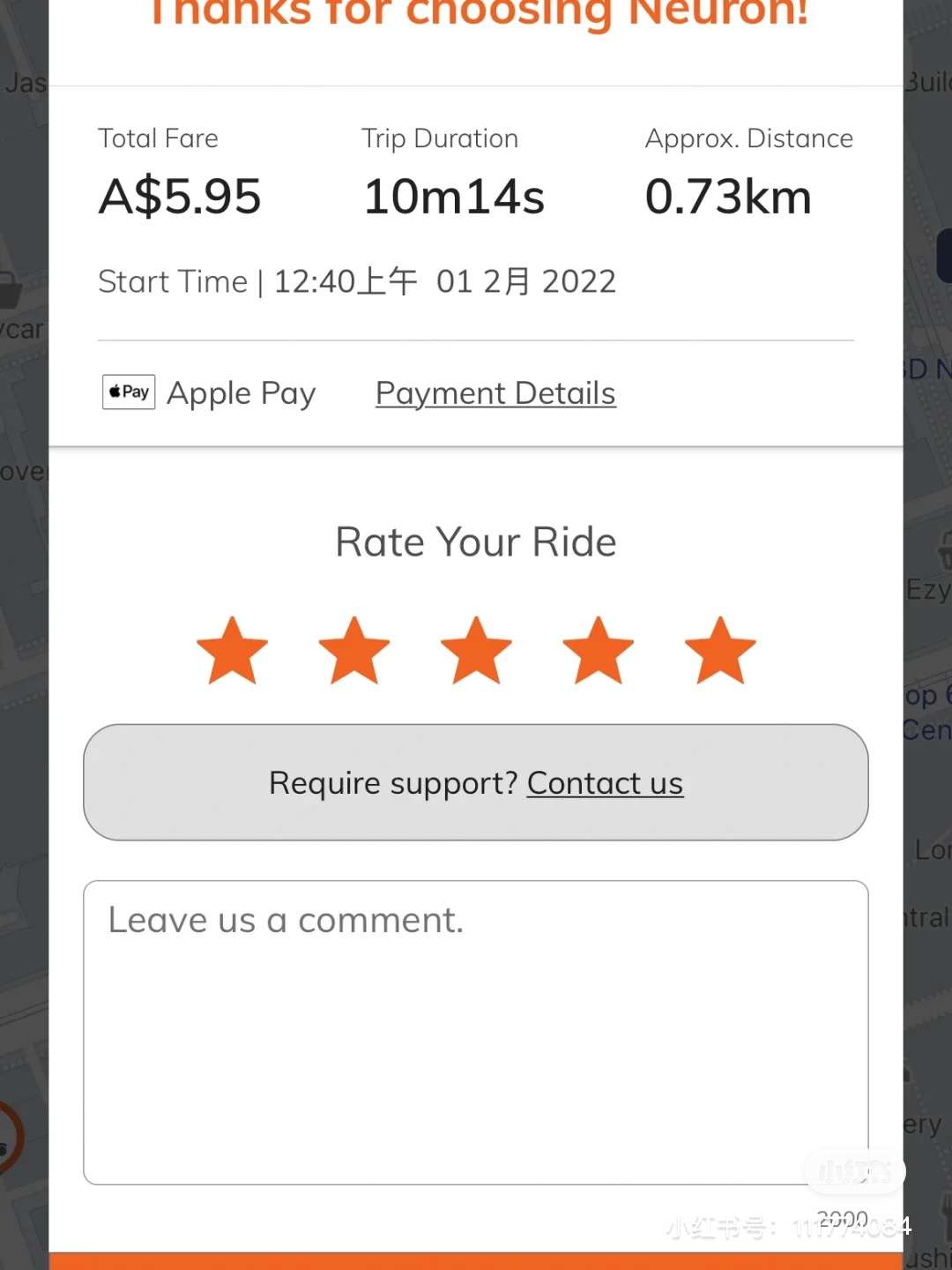Image resolution: width=952 pixels, height=1270 pixels.
Task: Tap the Start Time row
Action: pyautogui.click(x=357, y=281)
